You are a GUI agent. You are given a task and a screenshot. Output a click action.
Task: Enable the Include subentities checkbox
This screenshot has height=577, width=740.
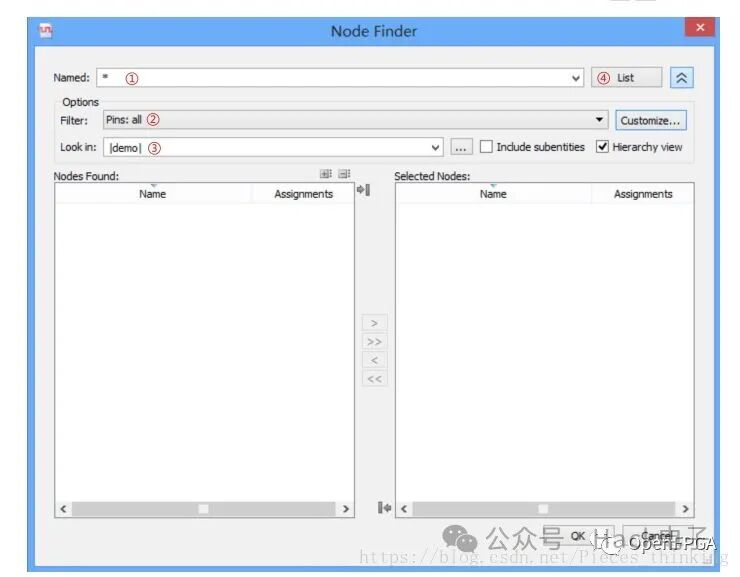click(x=486, y=147)
